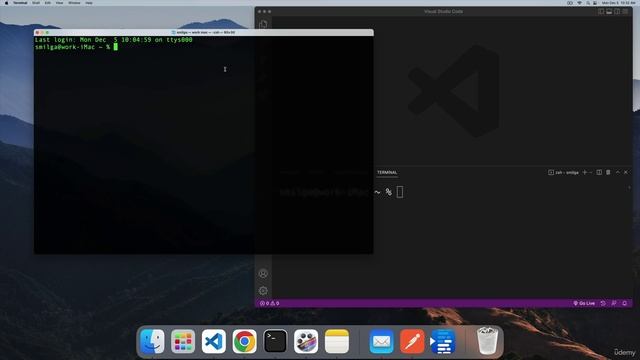Open the Apple menu

pyautogui.click(x=6, y=3)
